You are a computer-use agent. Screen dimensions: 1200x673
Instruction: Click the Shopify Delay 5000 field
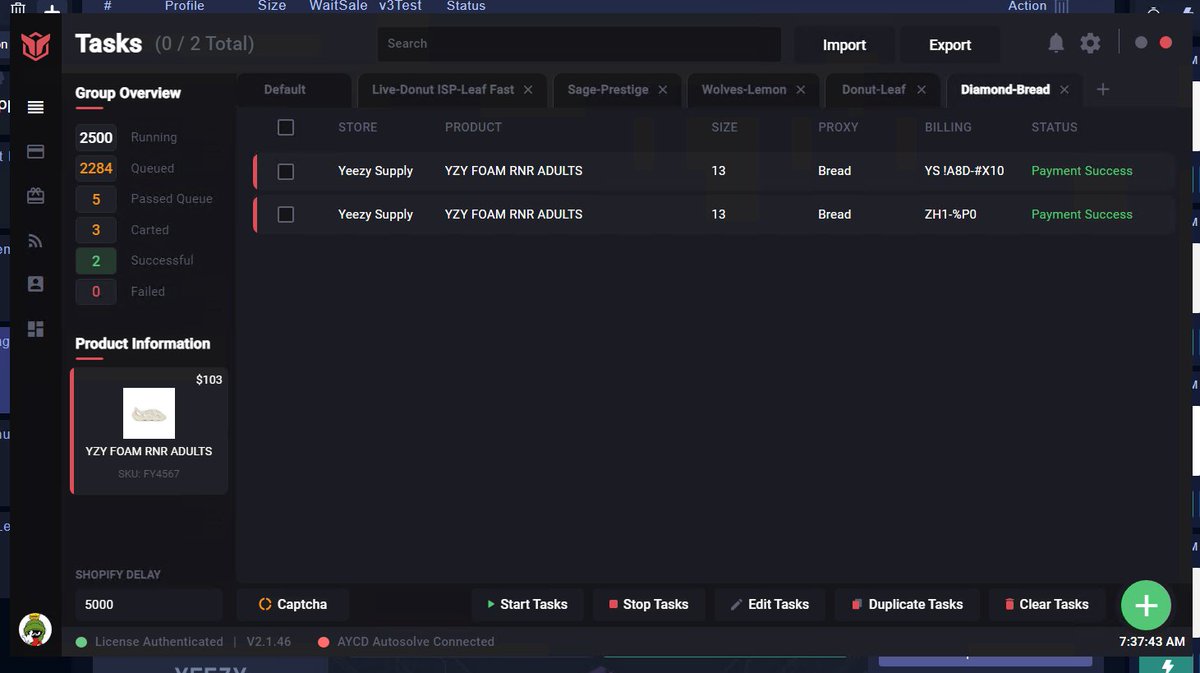149,605
